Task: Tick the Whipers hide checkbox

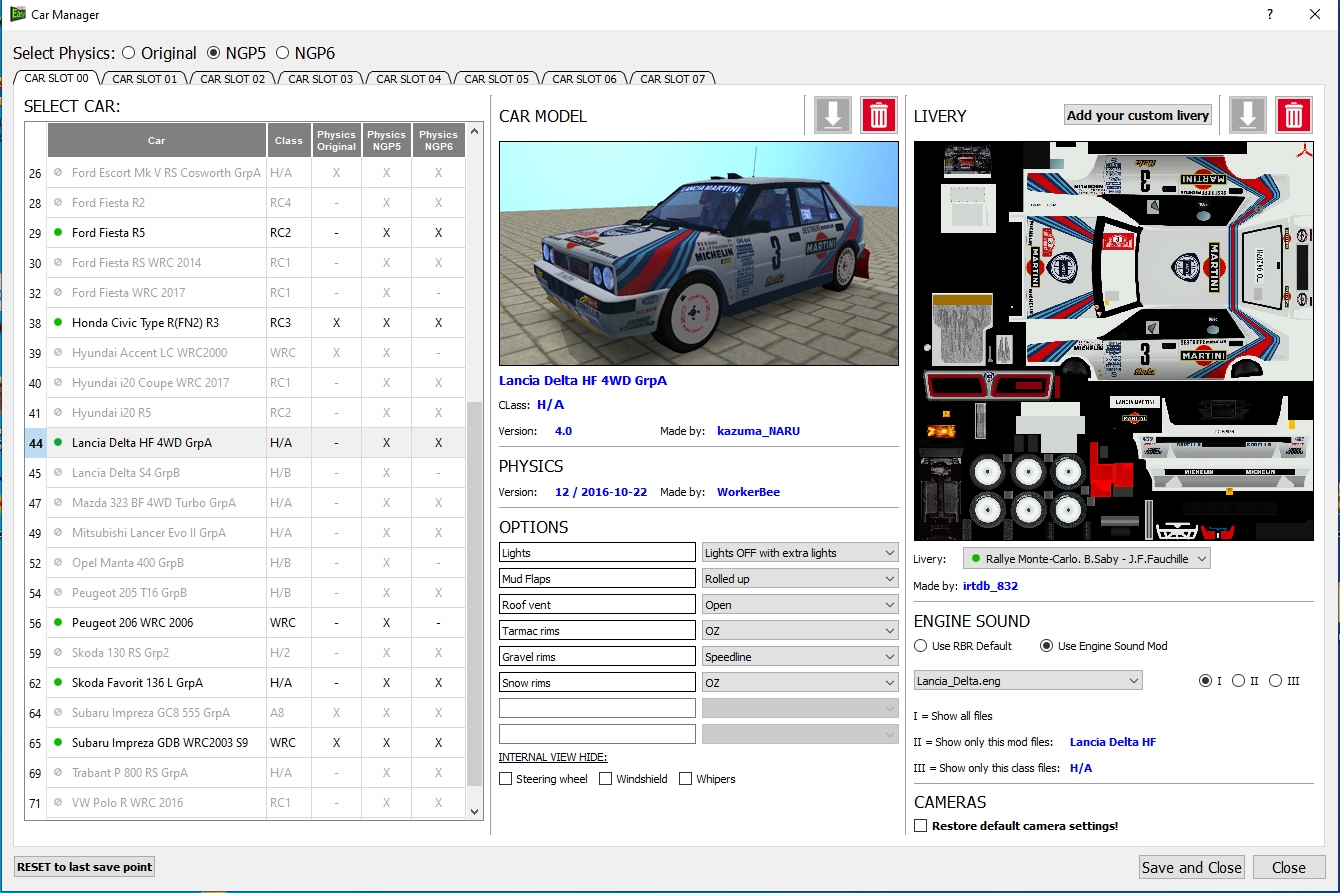Action: click(686, 779)
